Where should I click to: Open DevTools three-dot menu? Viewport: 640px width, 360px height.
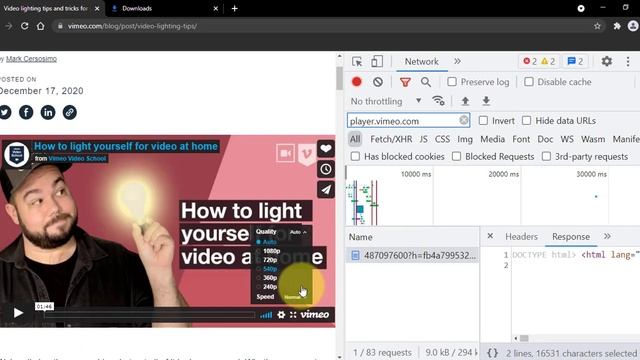[628, 62]
